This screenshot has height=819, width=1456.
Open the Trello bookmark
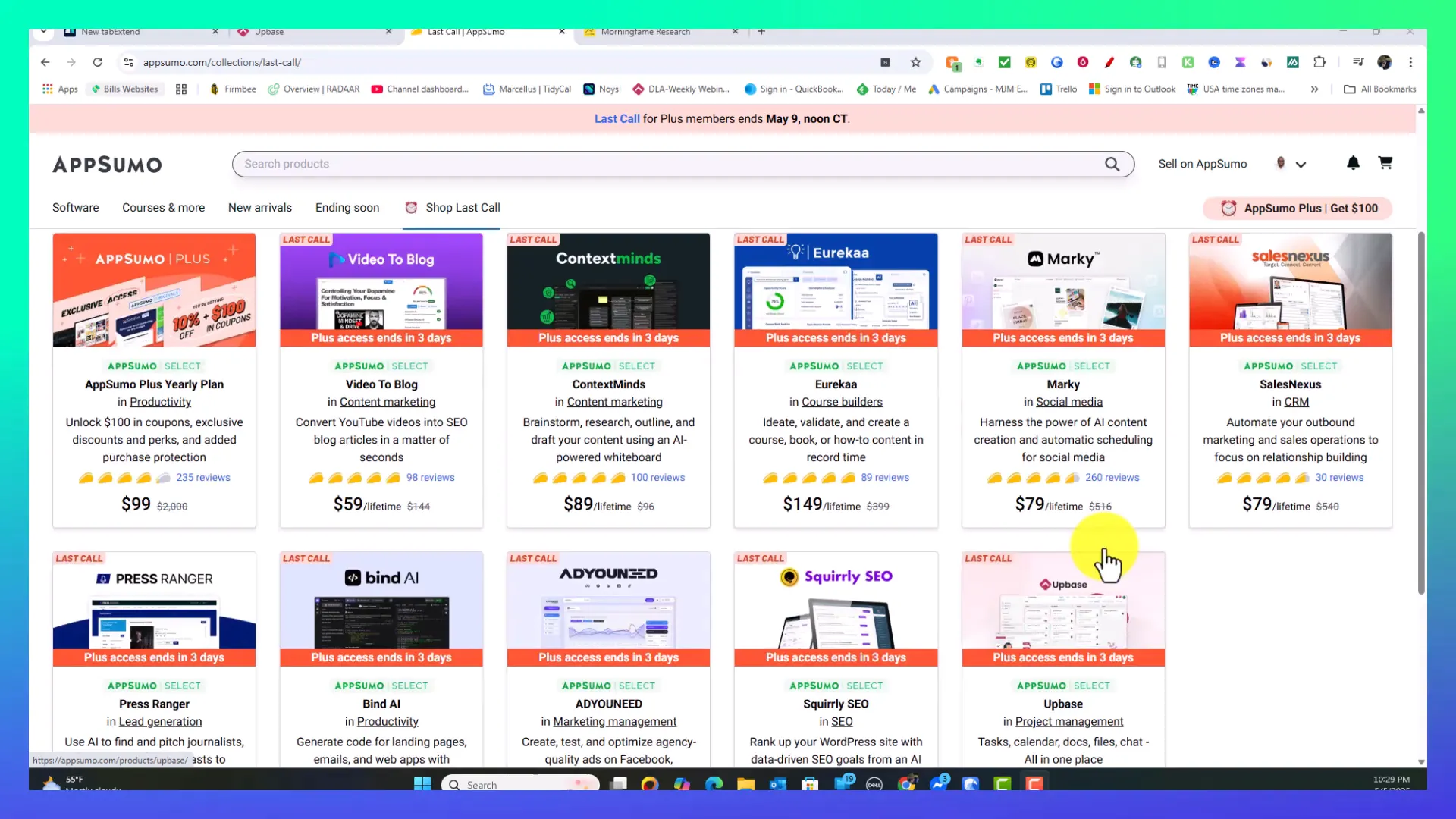[1059, 89]
